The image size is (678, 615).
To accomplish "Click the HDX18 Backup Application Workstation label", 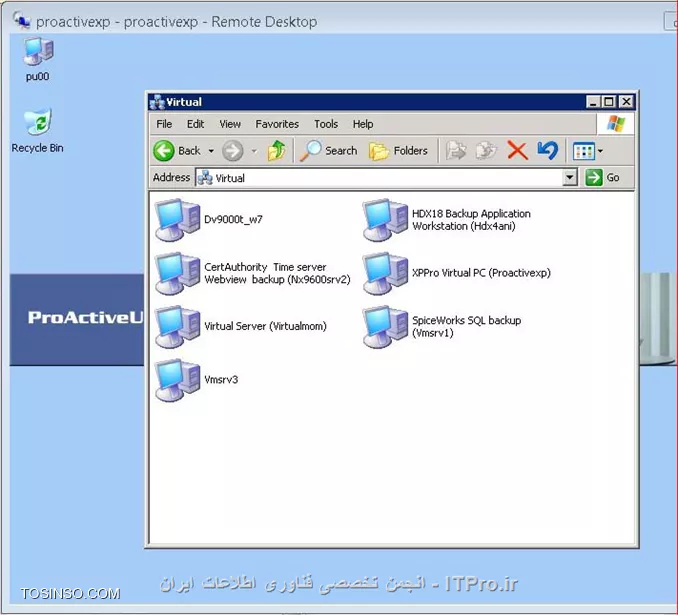I will 471,220.
